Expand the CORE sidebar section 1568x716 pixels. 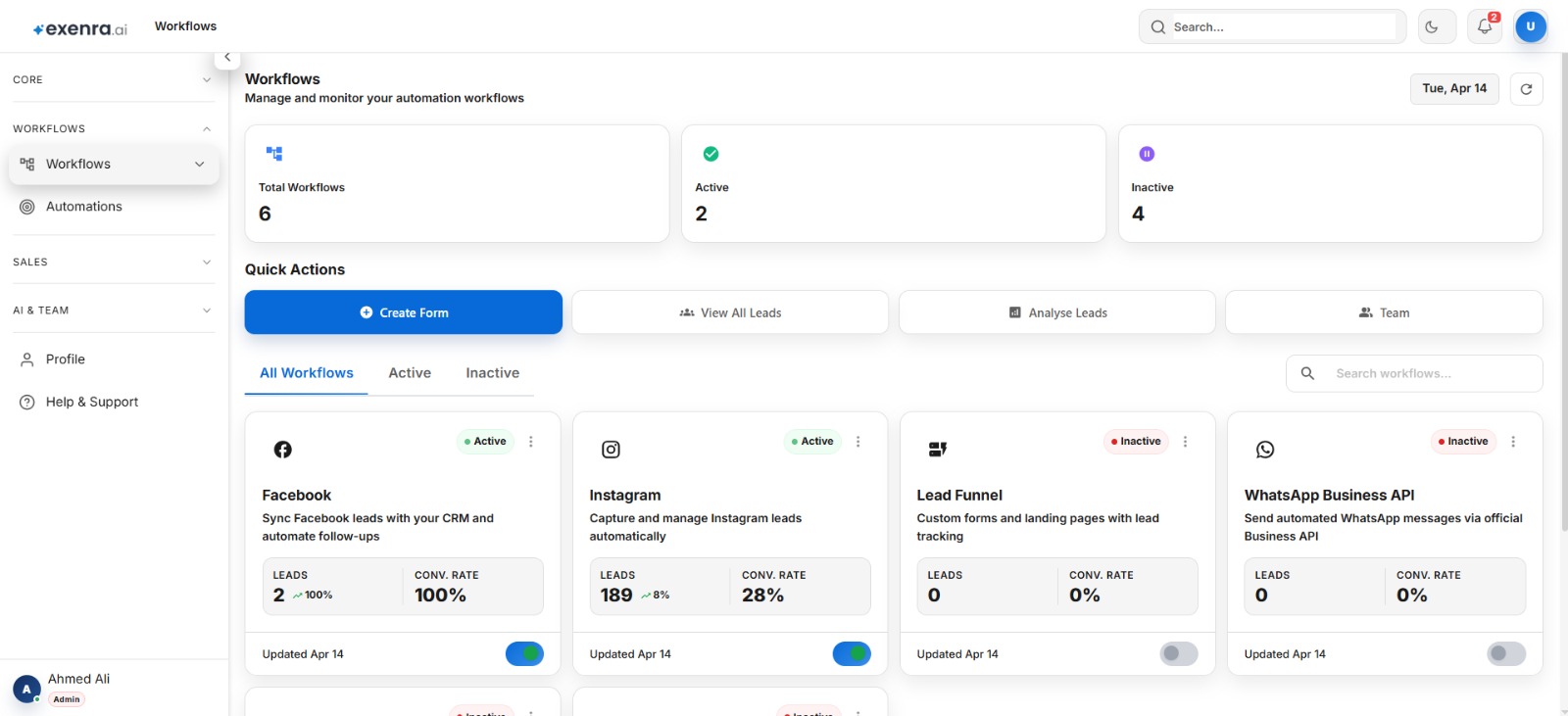coord(114,80)
